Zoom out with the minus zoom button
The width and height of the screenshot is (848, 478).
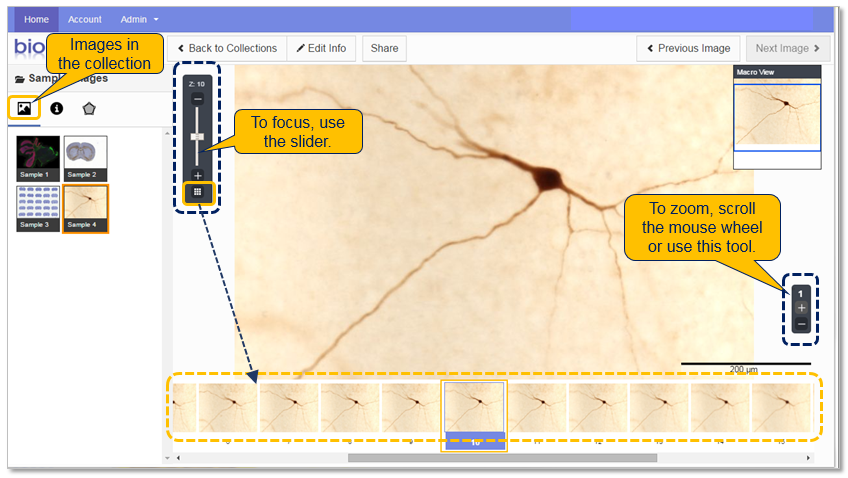tap(801, 324)
